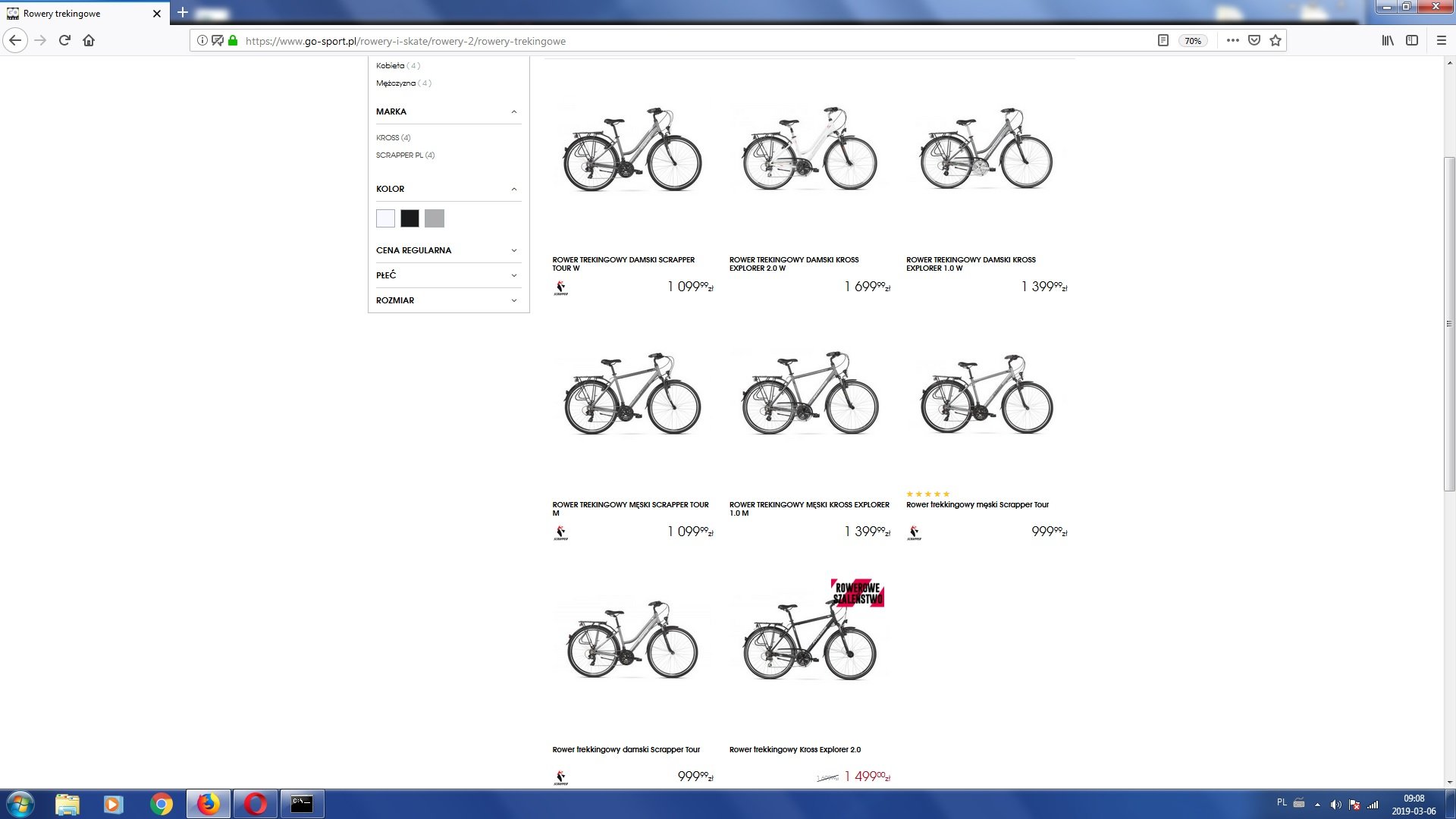The width and height of the screenshot is (1456, 819).
Task: Filter by Kobieta gender option
Action: click(x=391, y=66)
